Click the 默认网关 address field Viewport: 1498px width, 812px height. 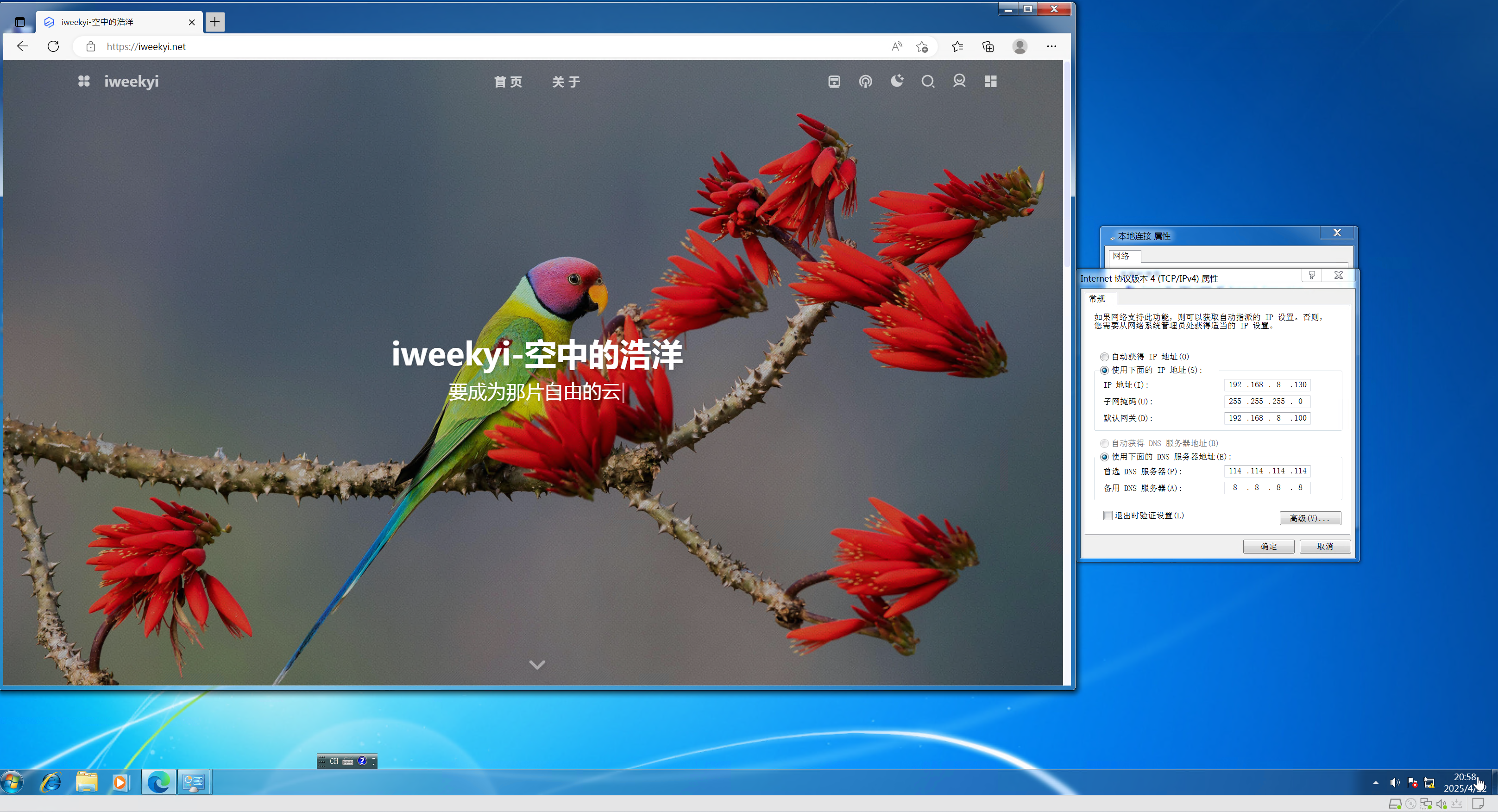pos(1267,418)
